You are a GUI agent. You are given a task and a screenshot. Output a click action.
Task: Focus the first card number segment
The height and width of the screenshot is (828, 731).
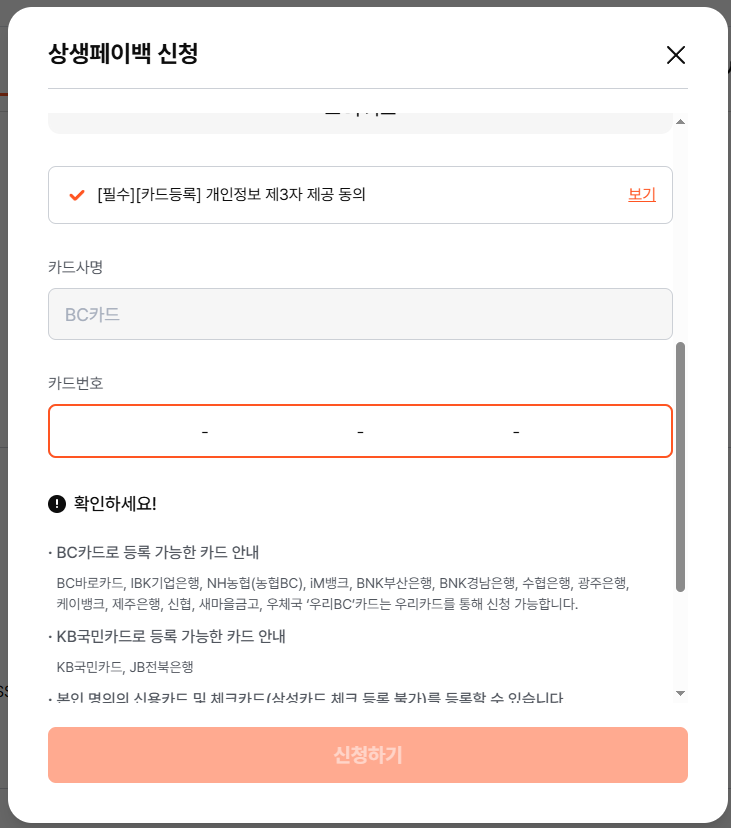click(127, 431)
